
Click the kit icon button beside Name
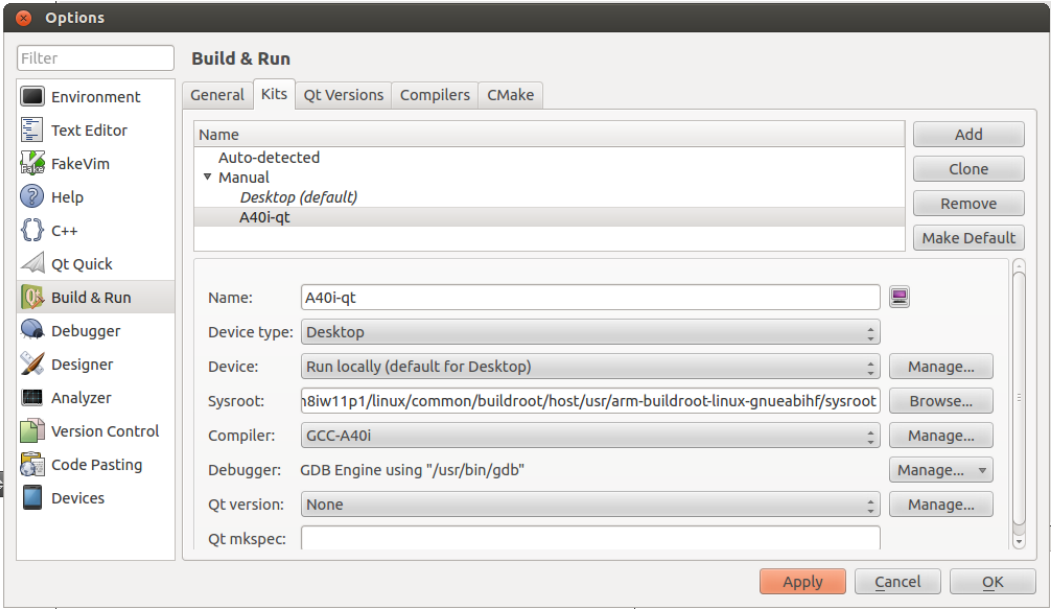pos(899,297)
